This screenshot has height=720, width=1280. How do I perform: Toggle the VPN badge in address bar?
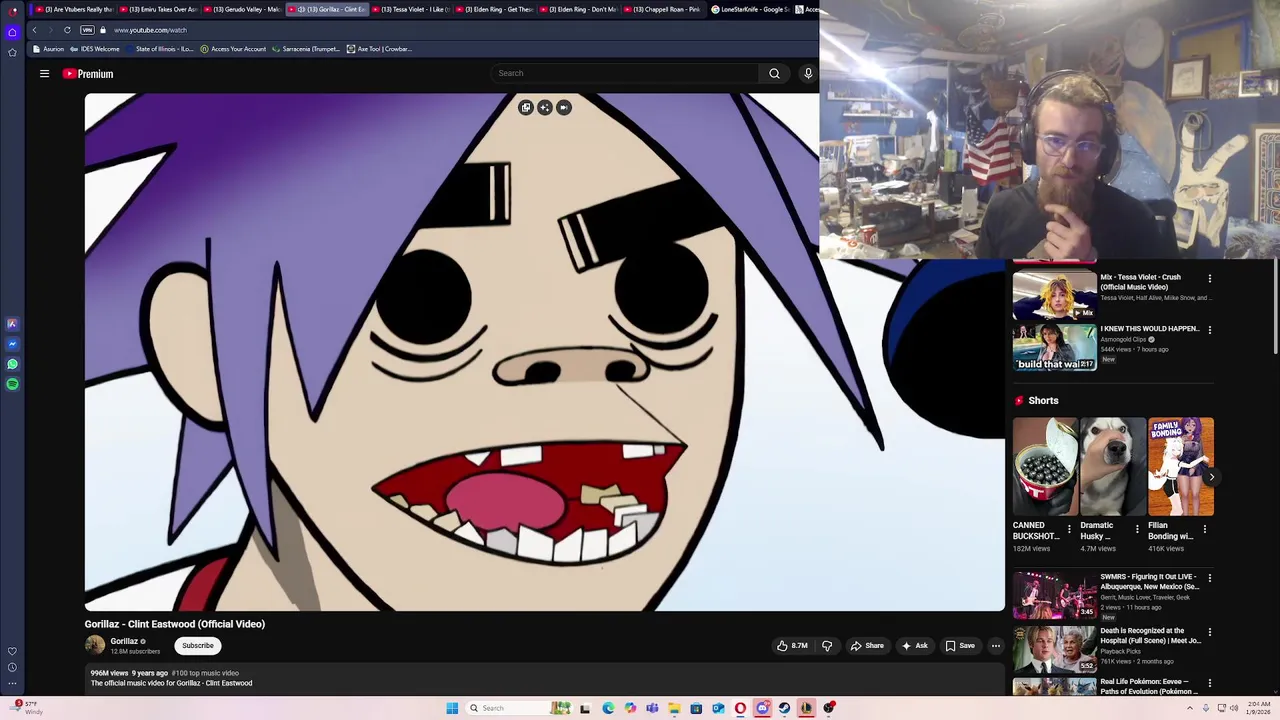(87, 30)
